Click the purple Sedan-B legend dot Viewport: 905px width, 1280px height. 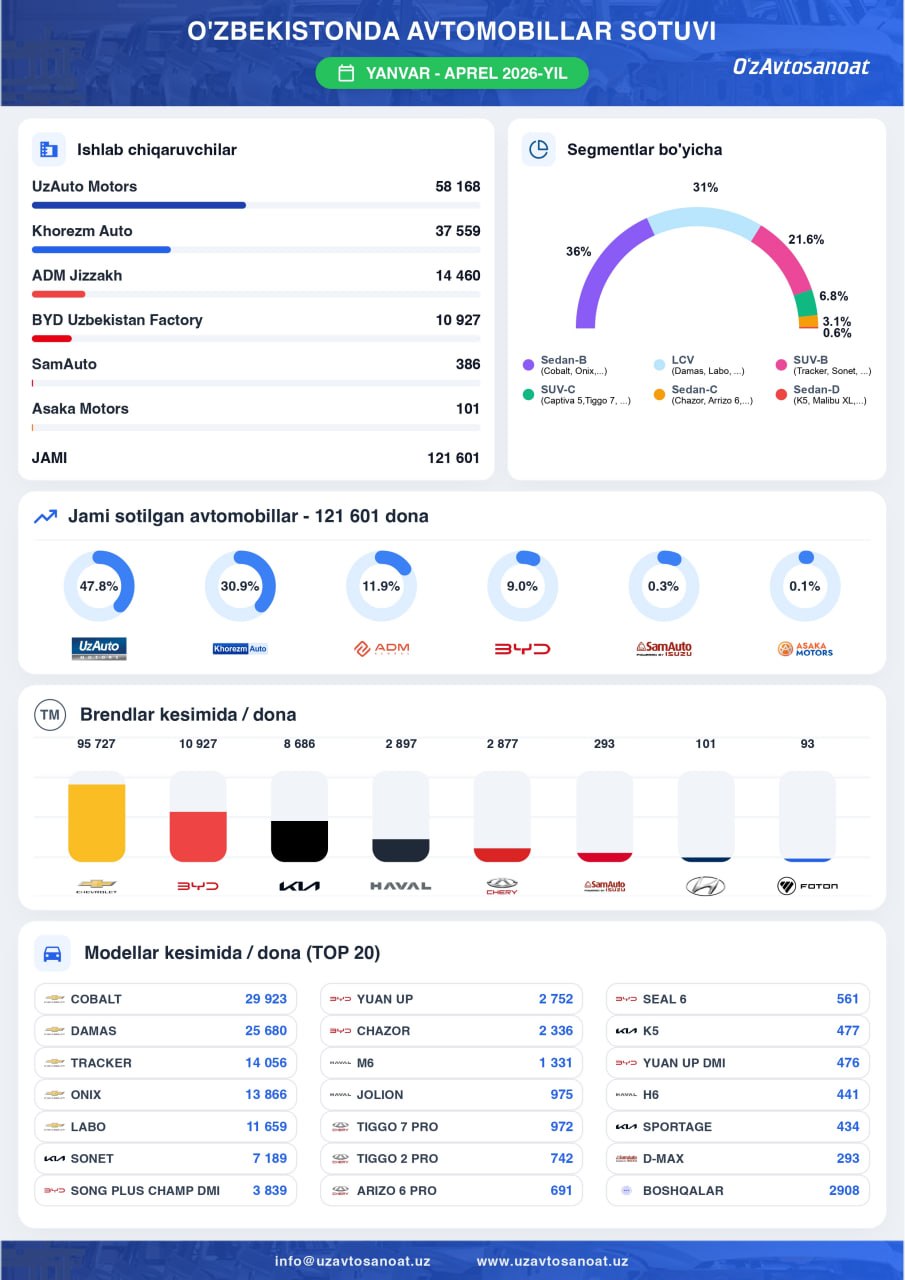[x=529, y=365]
